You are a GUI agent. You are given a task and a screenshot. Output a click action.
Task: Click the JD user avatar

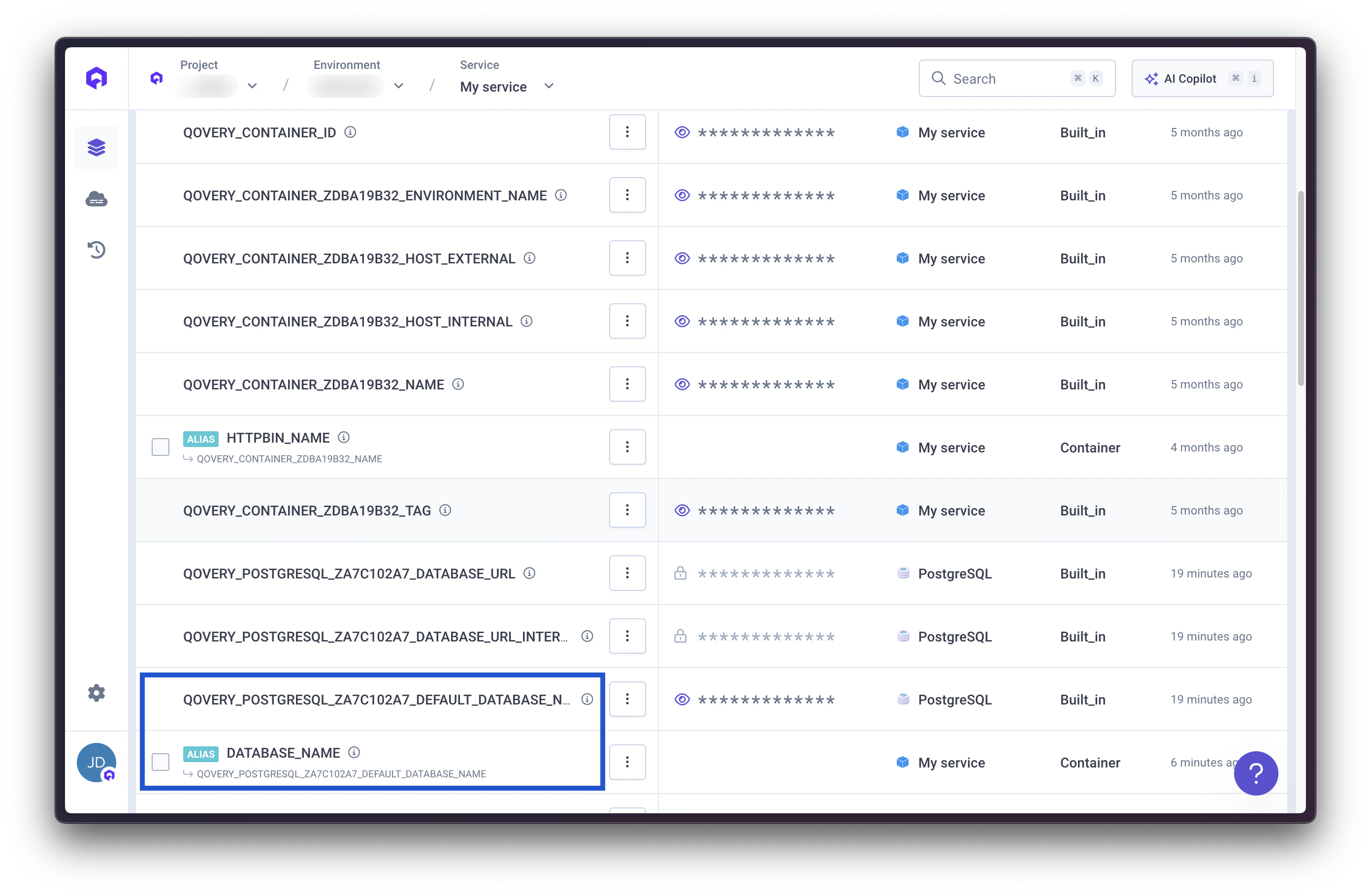(x=96, y=762)
